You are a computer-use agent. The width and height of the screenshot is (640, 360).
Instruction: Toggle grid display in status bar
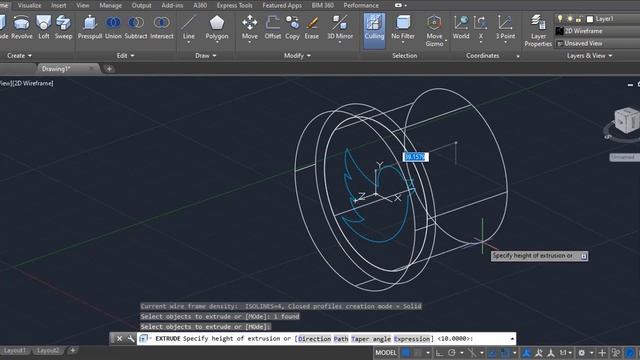tap(406, 353)
